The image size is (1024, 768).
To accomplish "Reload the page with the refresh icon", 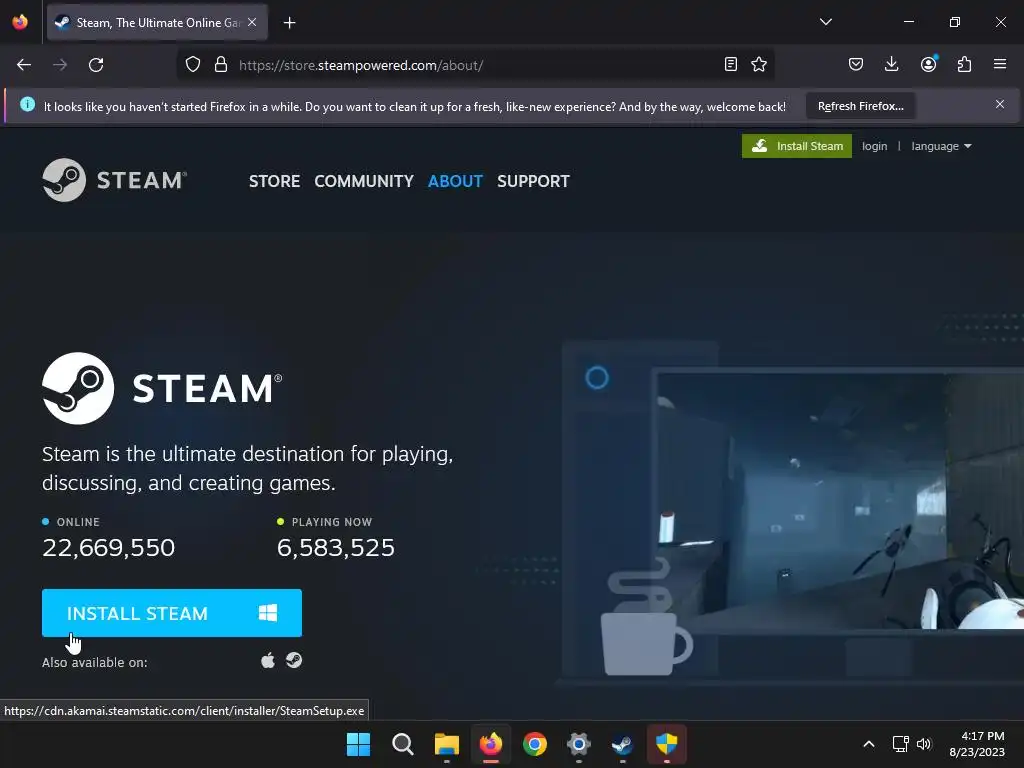I will pos(96,65).
